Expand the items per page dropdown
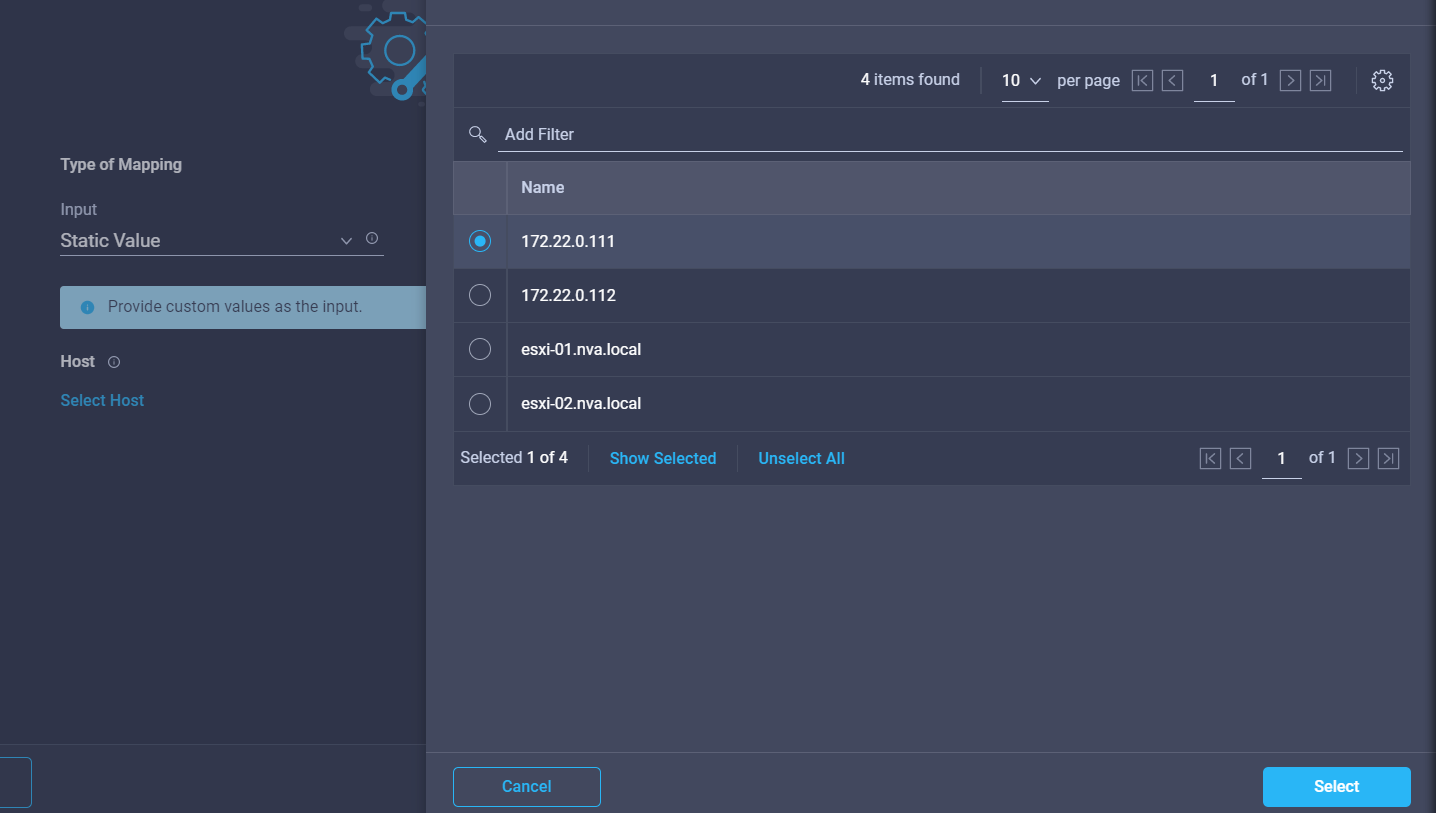The image size is (1436, 813). [x=1023, y=81]
